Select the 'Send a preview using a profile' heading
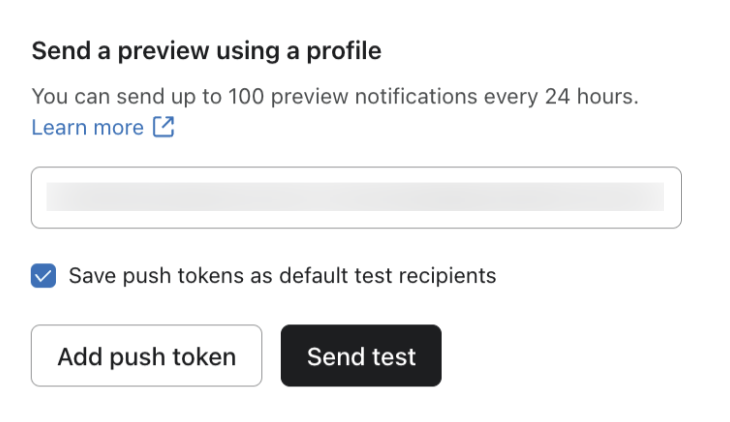The image size is (730, 422). (x=207, y=50)
